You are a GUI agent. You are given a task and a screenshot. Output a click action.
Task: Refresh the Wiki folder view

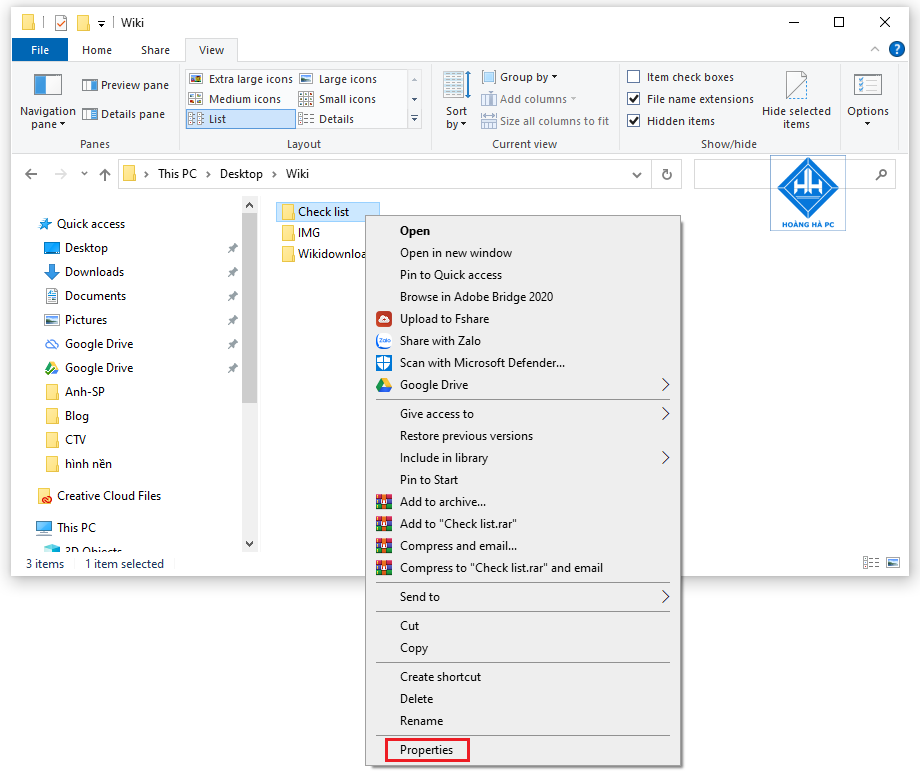pyautogui.click(x=667, y=174)
